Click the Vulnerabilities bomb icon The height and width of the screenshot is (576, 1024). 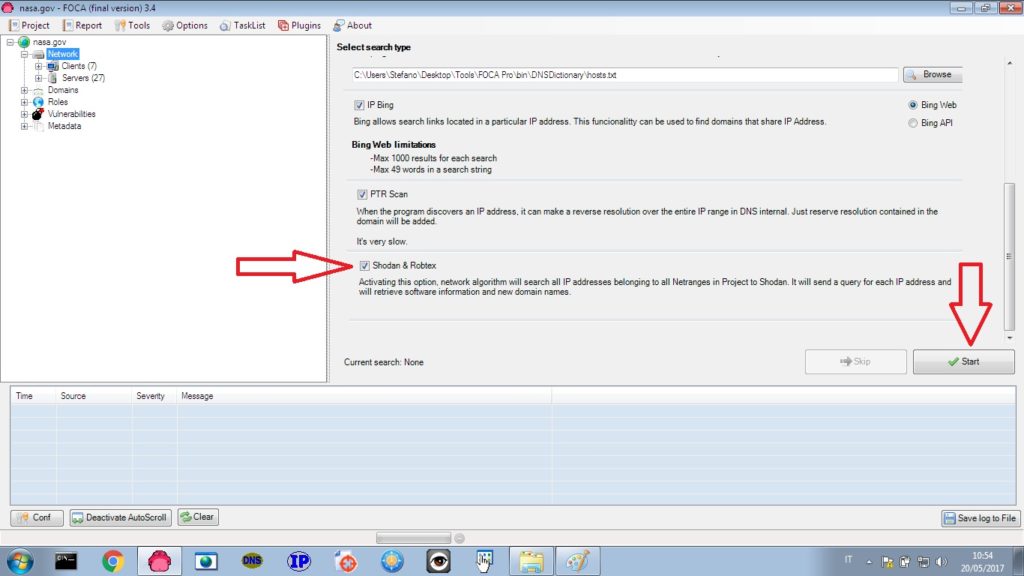[39, 114]
